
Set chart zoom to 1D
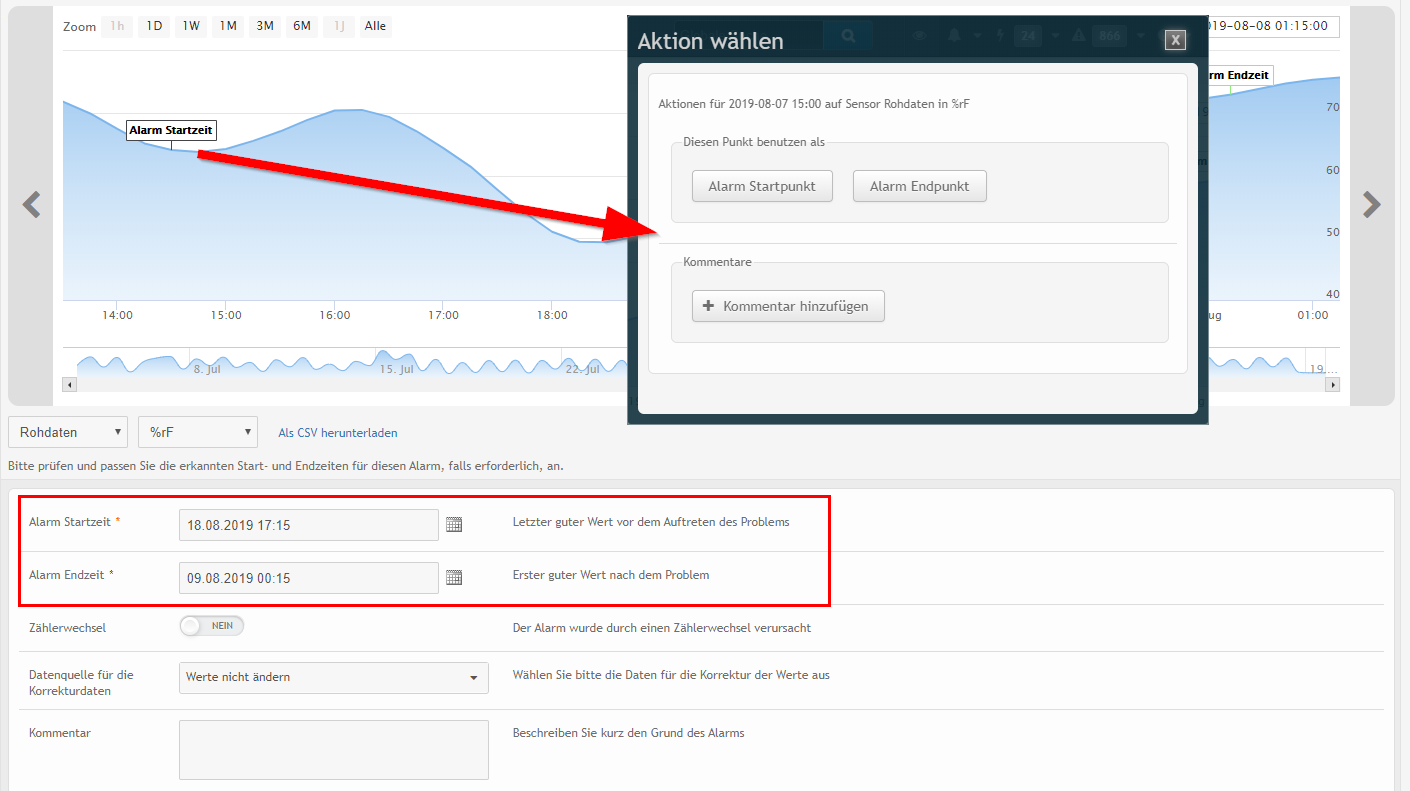point(154,26)
